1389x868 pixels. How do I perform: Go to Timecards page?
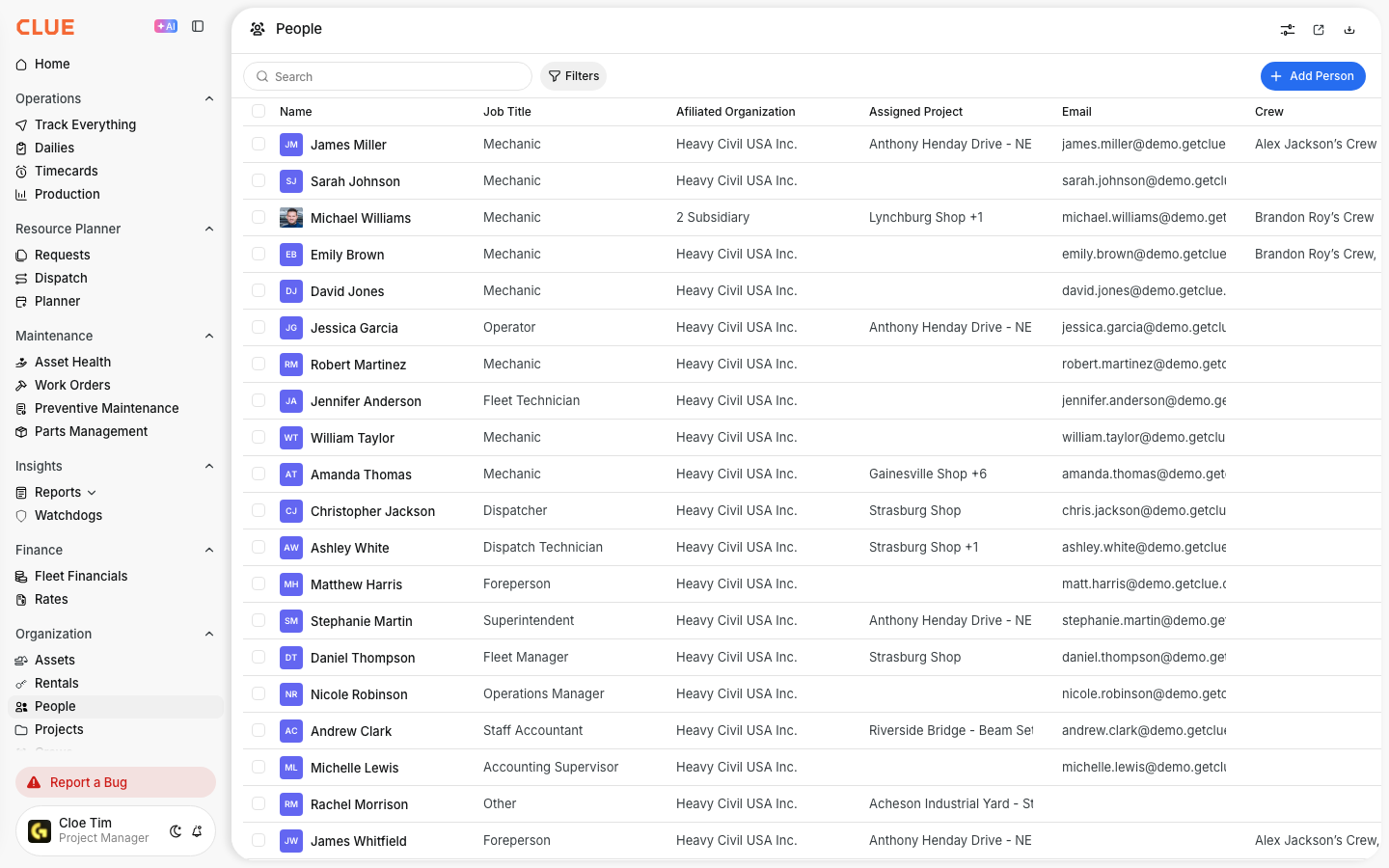pos(66,171)
